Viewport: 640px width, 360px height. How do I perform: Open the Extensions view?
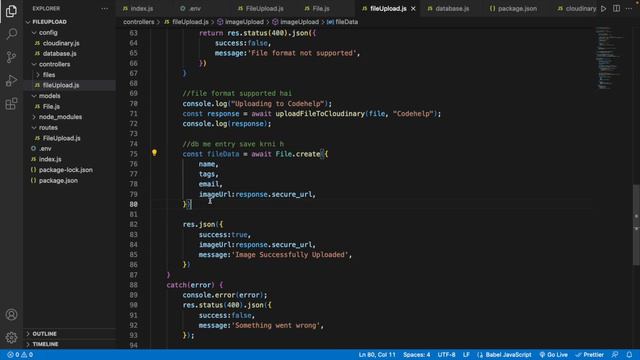[11, 104]
